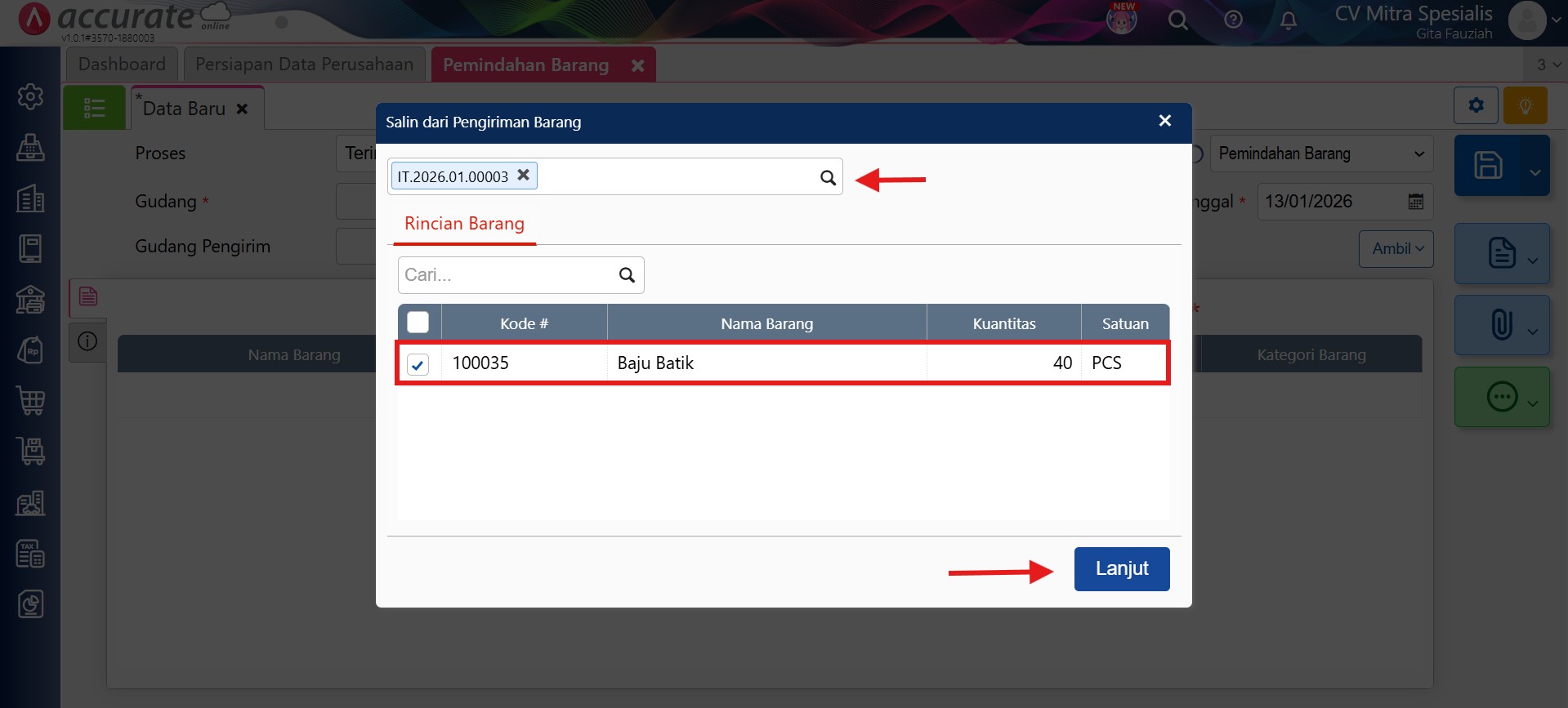Click the Kuantitas column header
This screenshot has height=708, width=1568.
coord(1003,323)
